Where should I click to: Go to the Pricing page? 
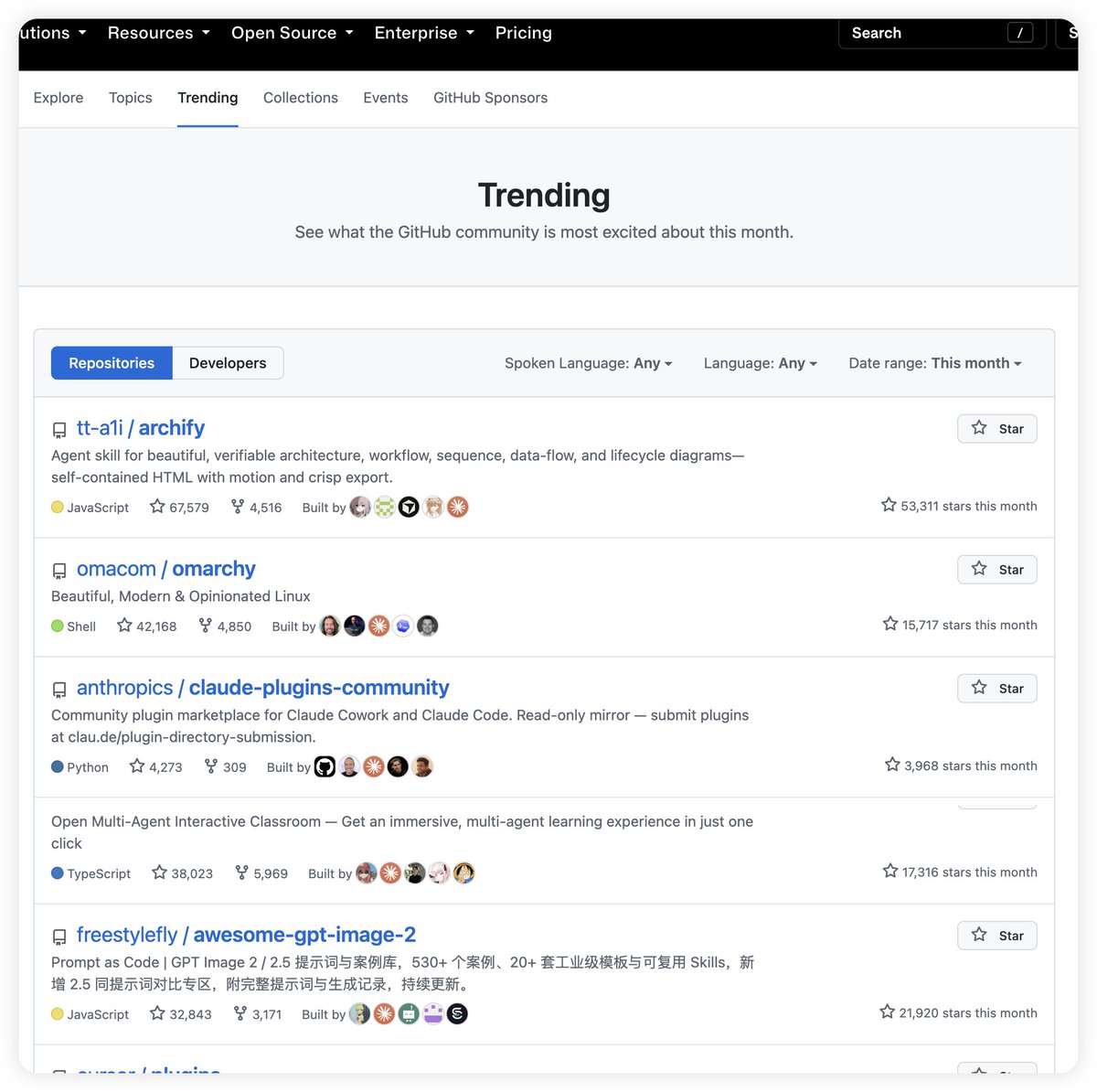[x=524, y=33]
